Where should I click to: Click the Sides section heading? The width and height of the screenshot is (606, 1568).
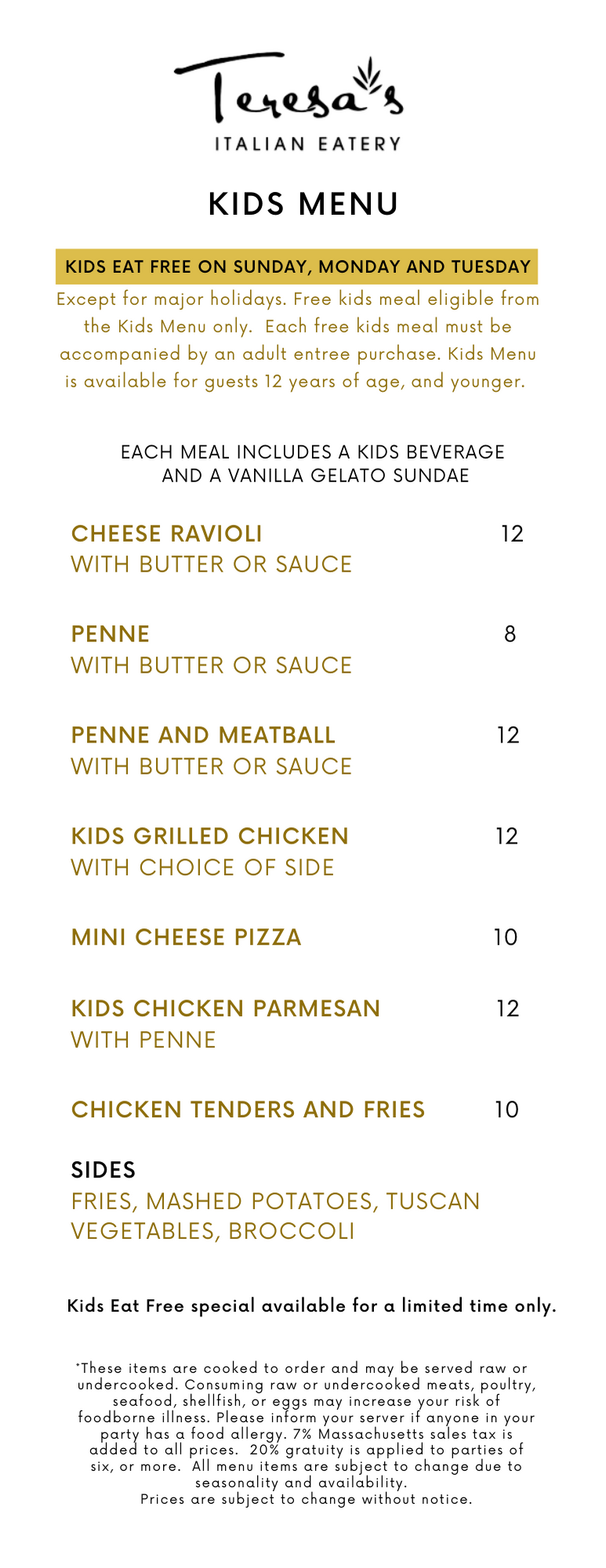click(x=103, y=1171)
